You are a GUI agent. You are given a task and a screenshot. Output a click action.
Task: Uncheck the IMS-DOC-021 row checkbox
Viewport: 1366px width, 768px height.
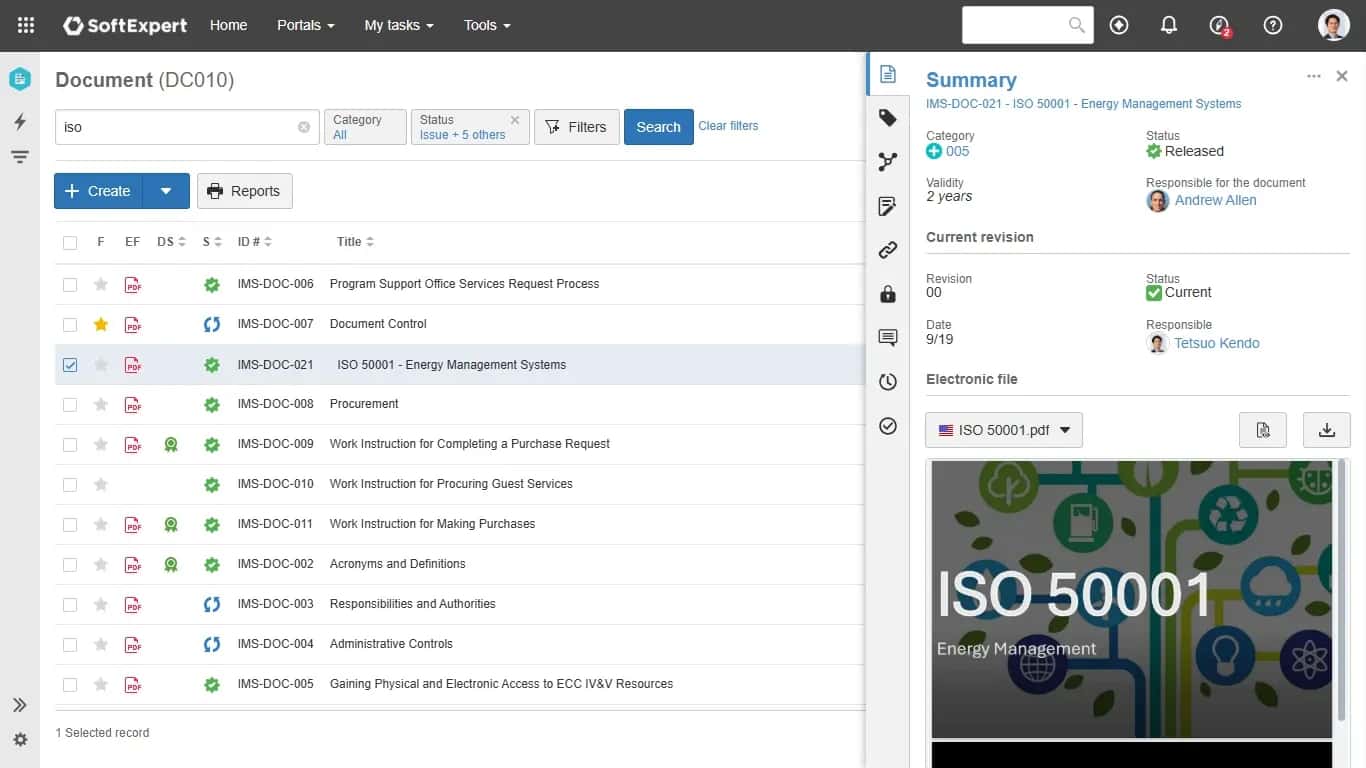pos(70,365)
